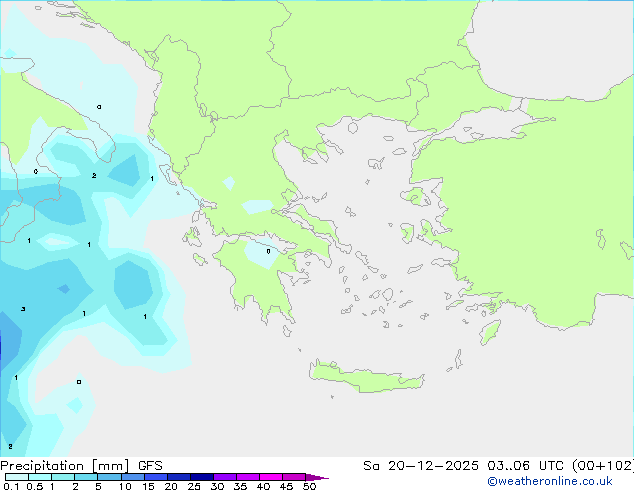Click the 'Precipitation [mm]' title text
The width and height of the screenshot is (634, 490).
coord(65,466)
